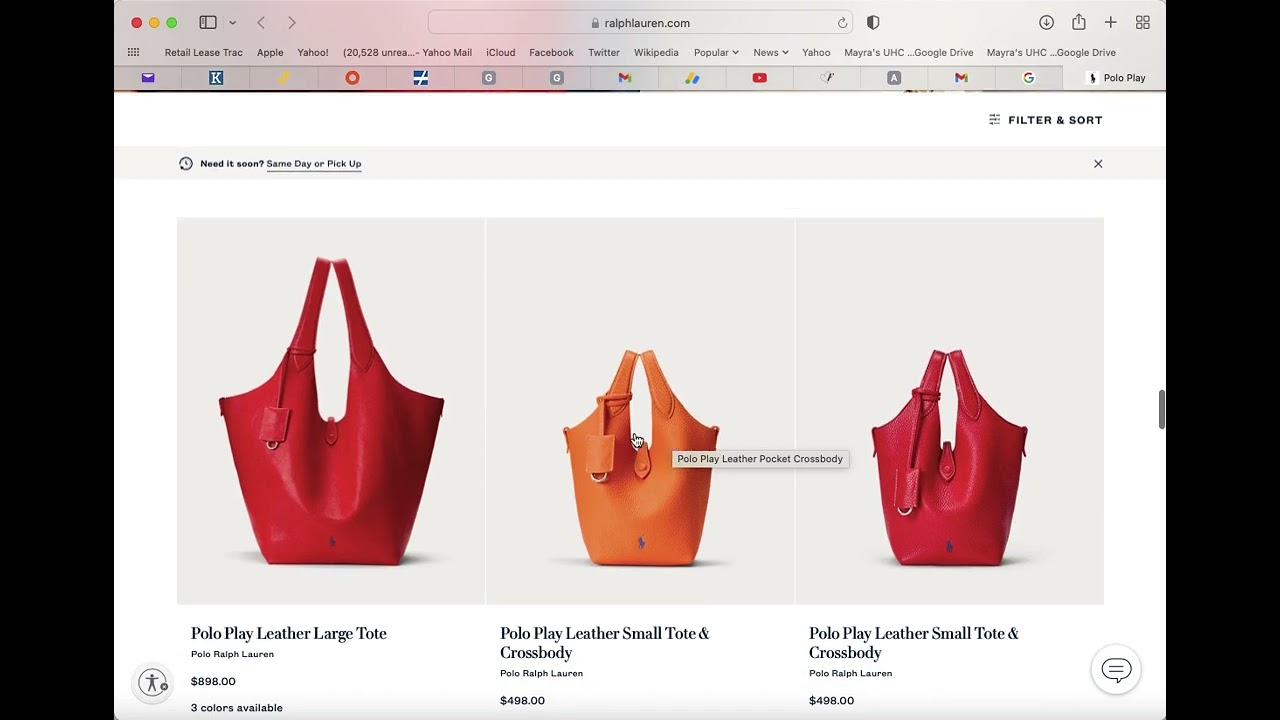Click the 3 colors available text
The height and width of the screenshot is (720, 1280).
click(x=237, y=708)
